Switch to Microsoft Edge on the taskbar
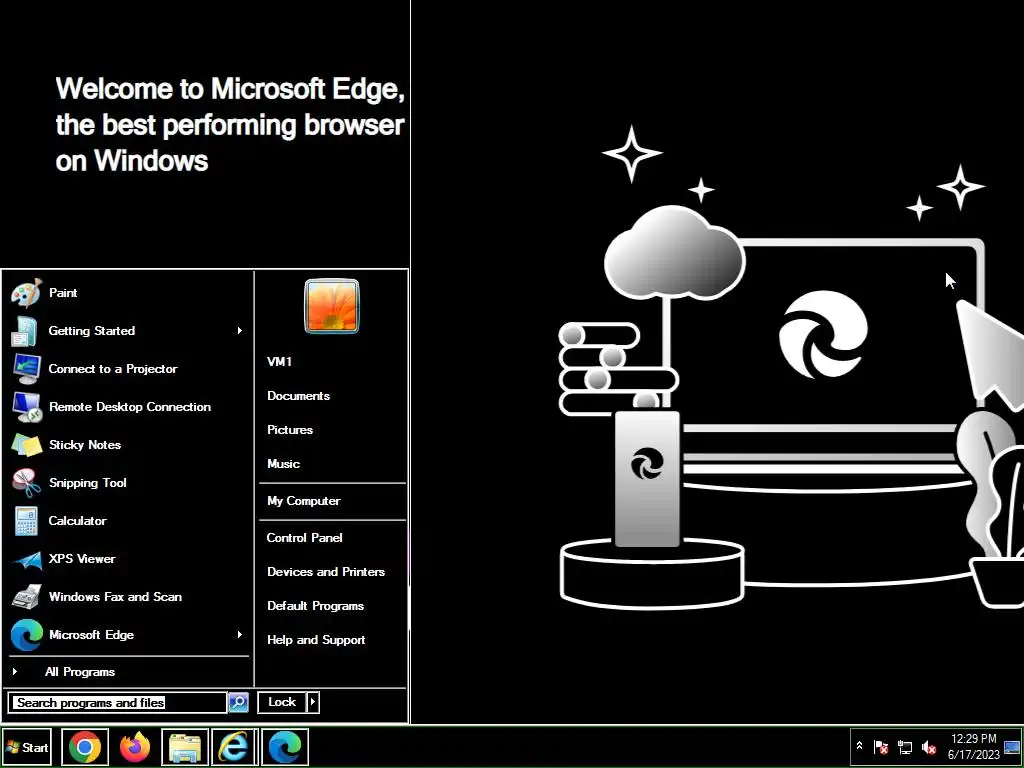Image resolution: width=1024 pixels, height=768 pixels. tap(285, 747)
